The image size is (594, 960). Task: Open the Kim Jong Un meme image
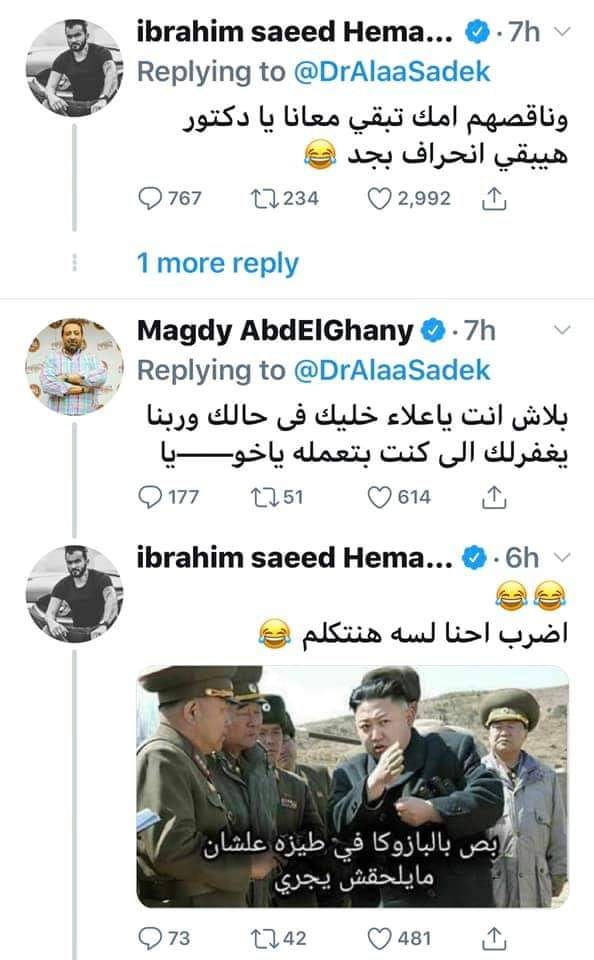pyautogui.click(x=353, y=787)
